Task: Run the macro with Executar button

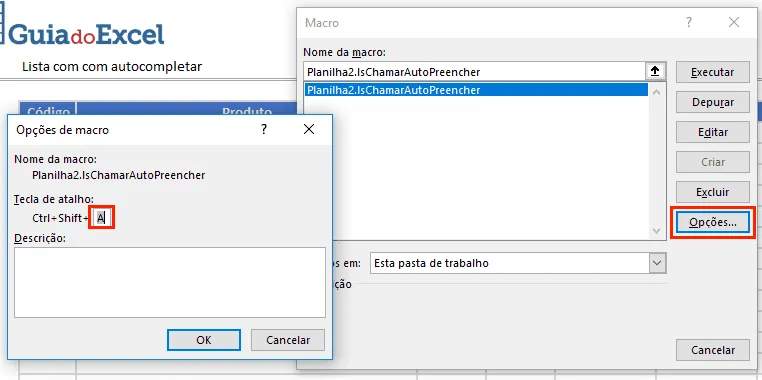Action: (x=712, y=72)
